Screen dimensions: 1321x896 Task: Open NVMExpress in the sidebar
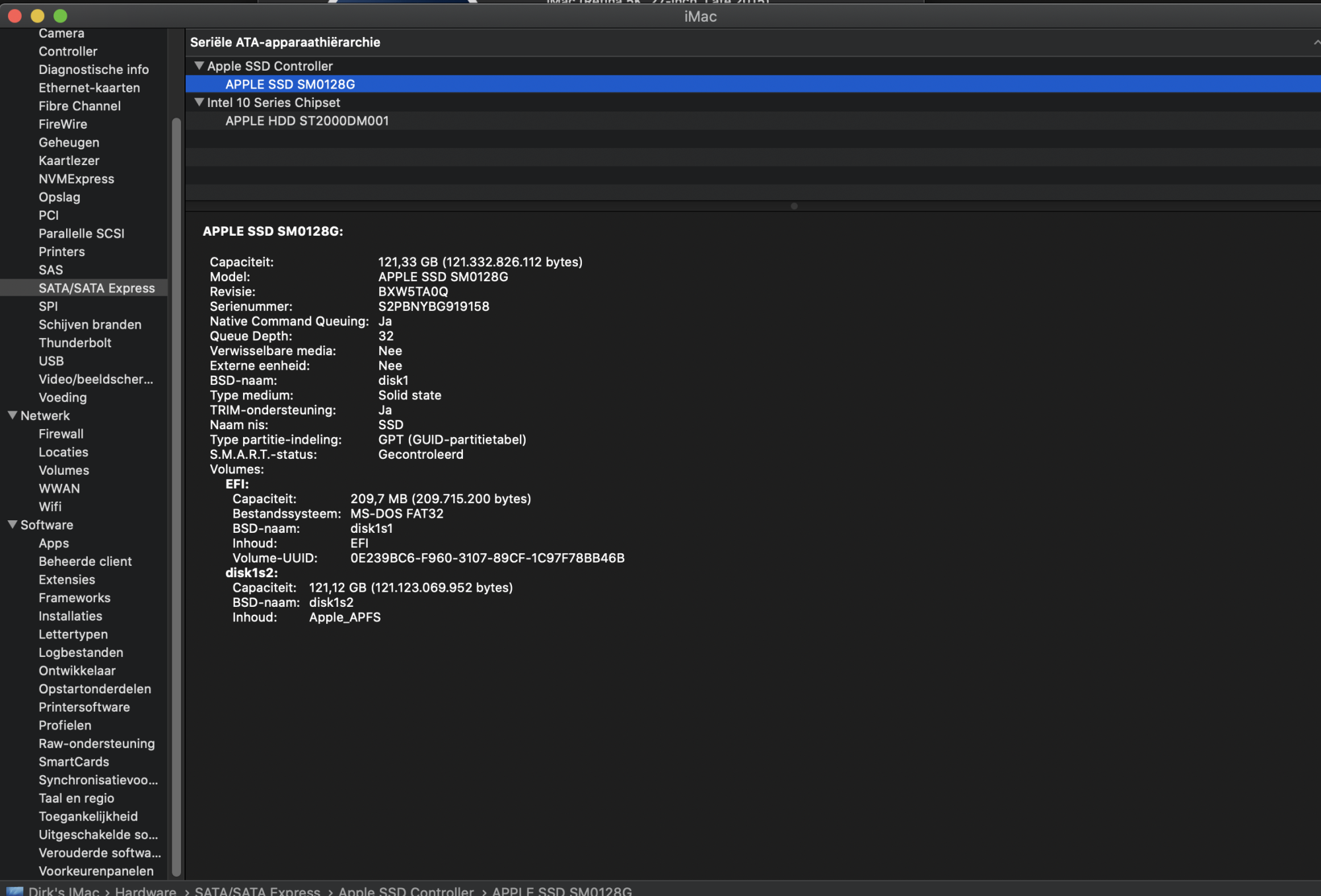tap(76, 179)
